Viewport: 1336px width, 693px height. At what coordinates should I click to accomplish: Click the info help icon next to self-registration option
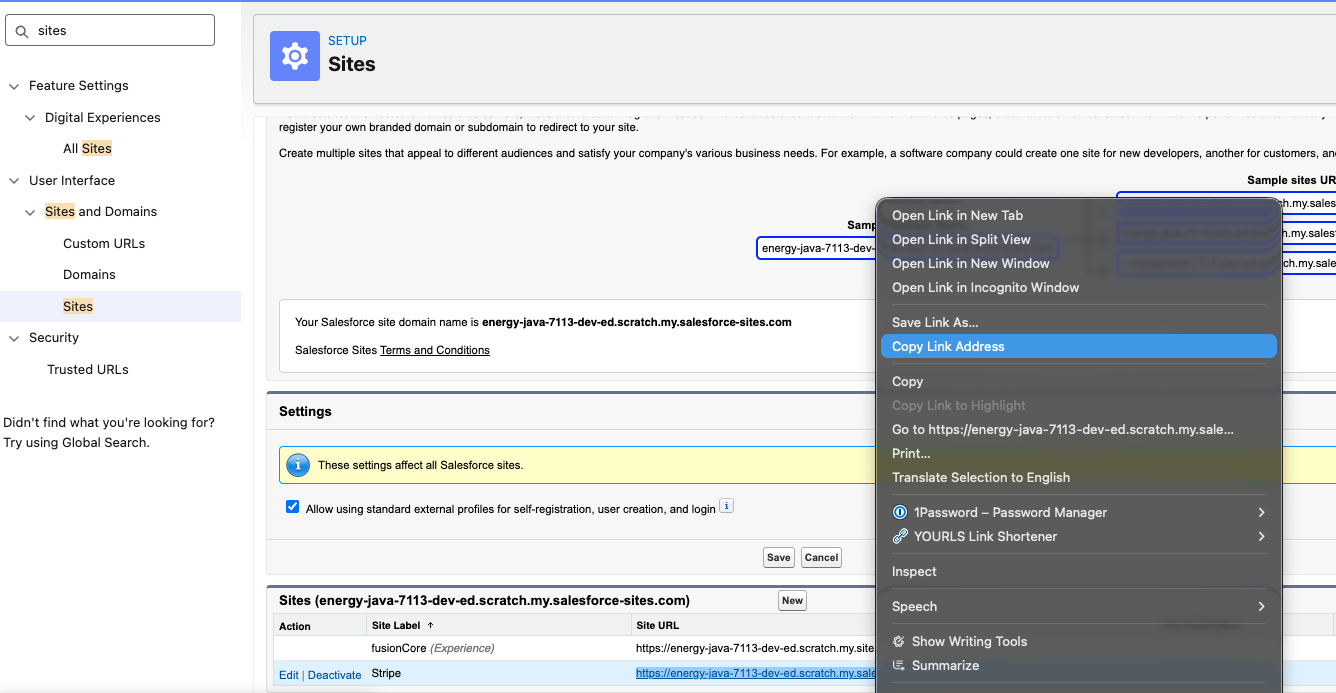(727, 506)
